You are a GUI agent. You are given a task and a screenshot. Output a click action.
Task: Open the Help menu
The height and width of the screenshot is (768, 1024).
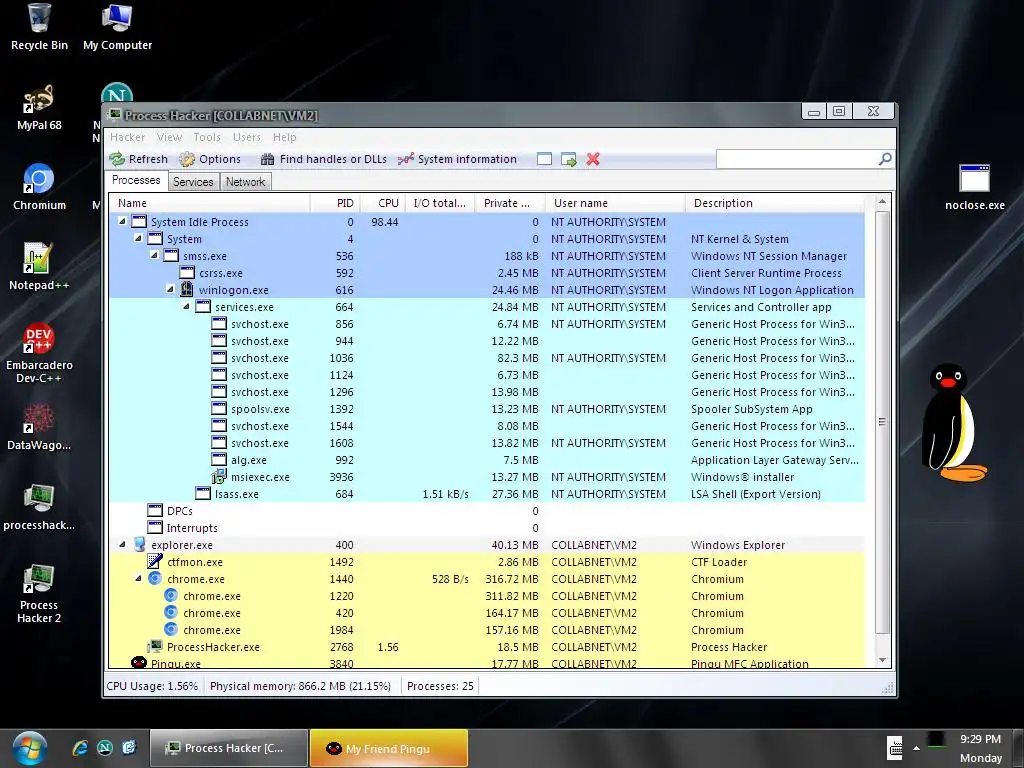285,137
